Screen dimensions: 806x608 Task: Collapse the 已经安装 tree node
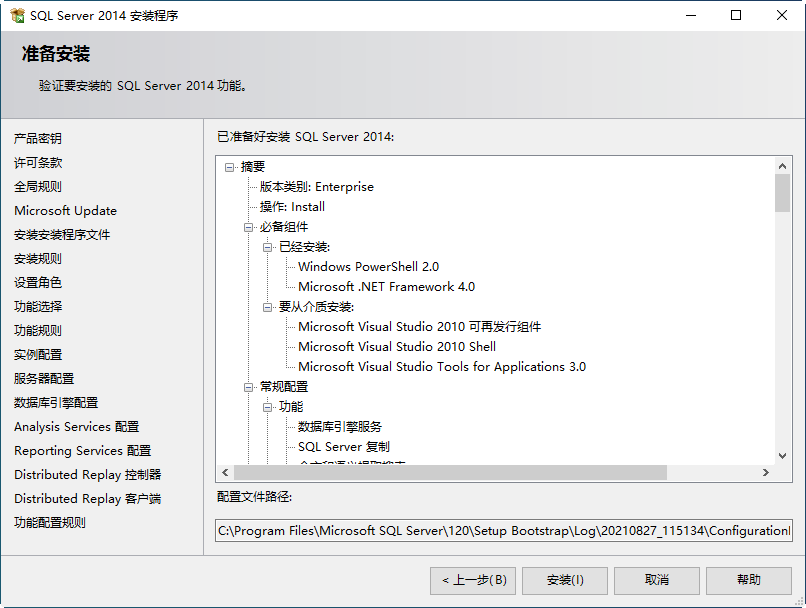267,247
